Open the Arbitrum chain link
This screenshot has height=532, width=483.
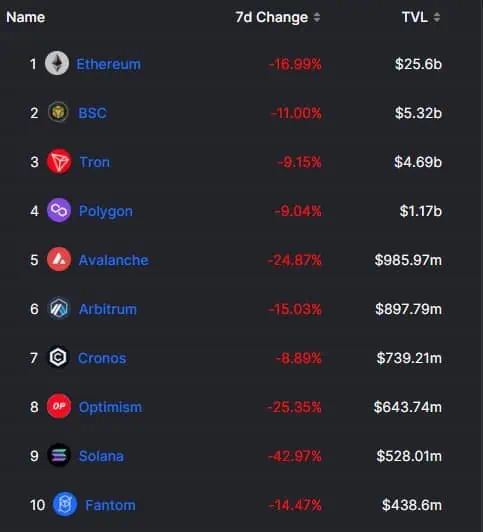108,309
